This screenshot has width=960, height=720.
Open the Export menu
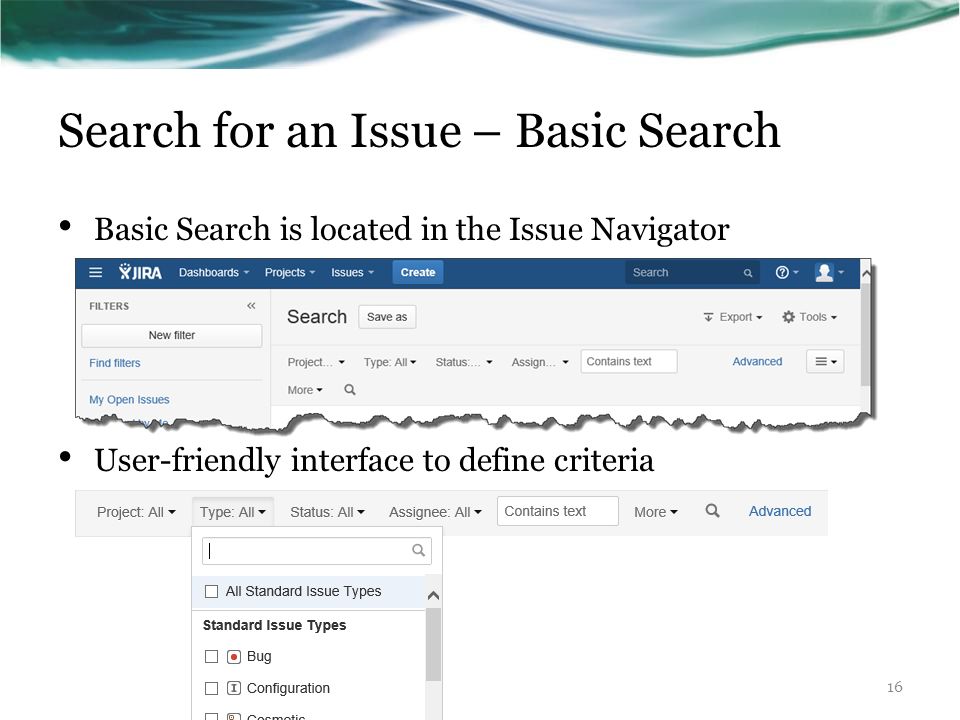coord(733,317)
